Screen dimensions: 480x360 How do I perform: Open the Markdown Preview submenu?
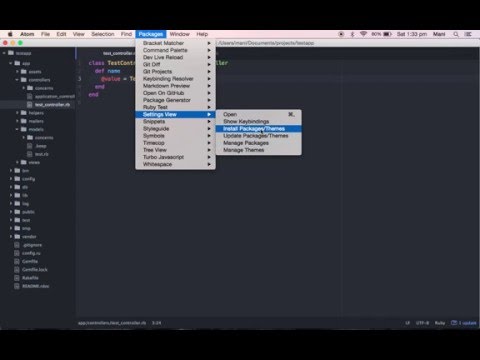click(x=175, y=86)
